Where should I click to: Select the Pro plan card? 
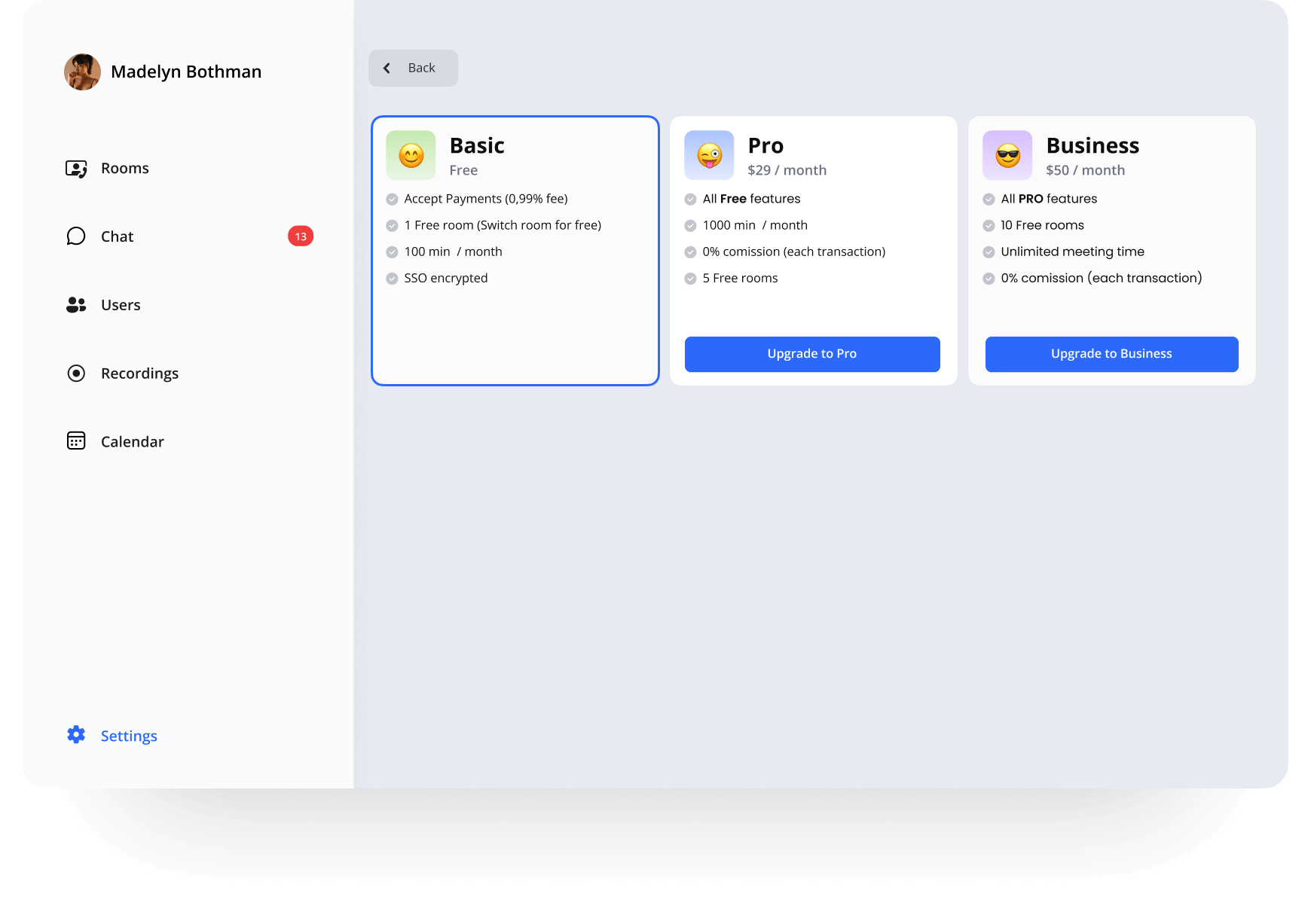coord(812,250)
